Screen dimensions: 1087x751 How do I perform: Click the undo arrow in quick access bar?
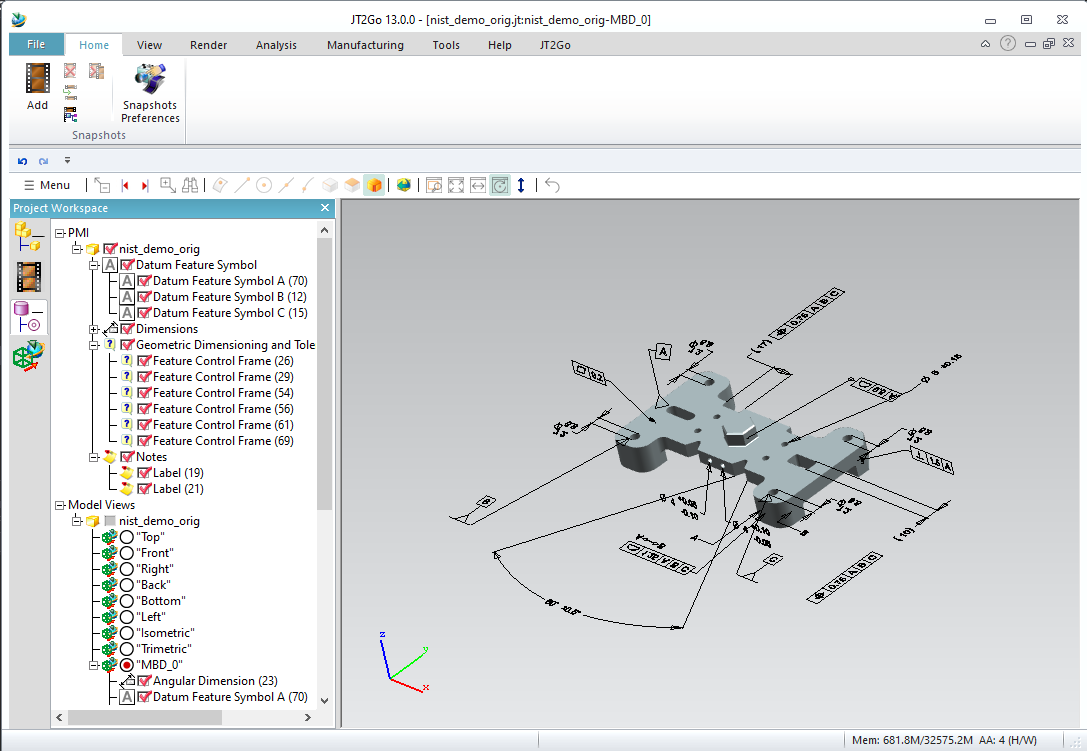[22, 161]
